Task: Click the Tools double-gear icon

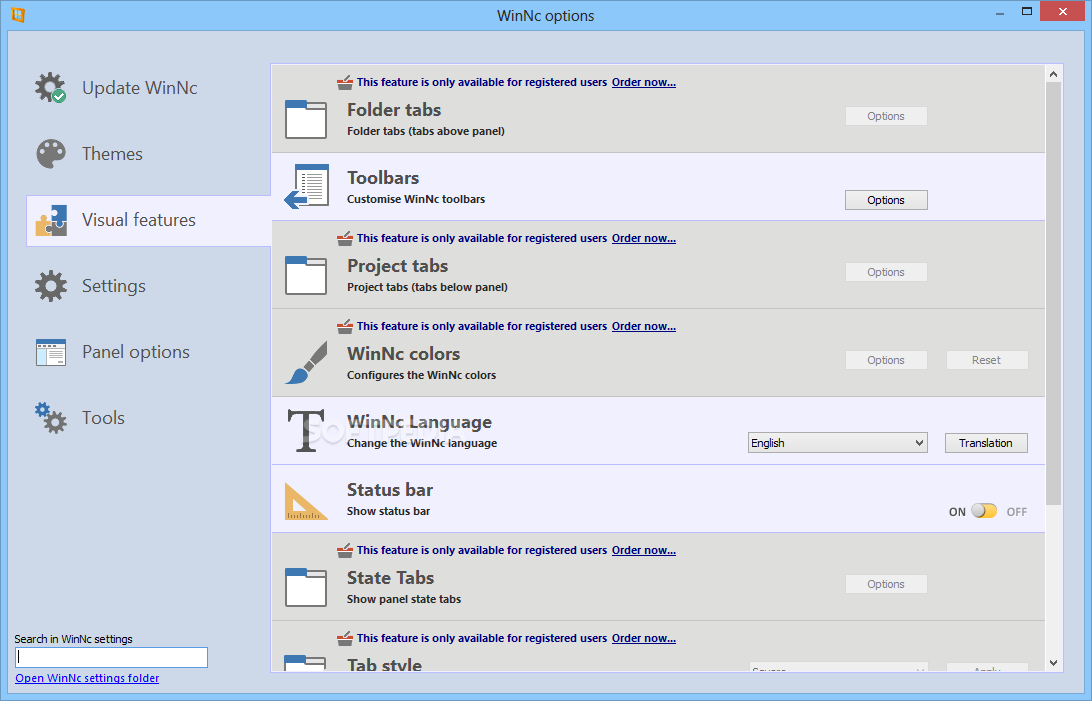Action: pyautogui.click(x=51, y=418)
